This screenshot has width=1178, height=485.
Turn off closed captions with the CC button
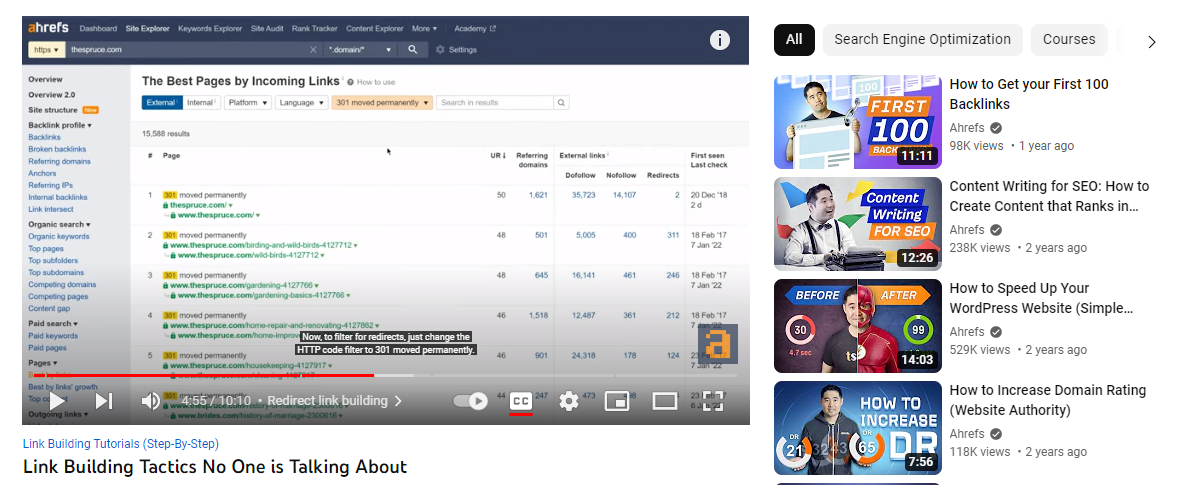pos(521,402)
